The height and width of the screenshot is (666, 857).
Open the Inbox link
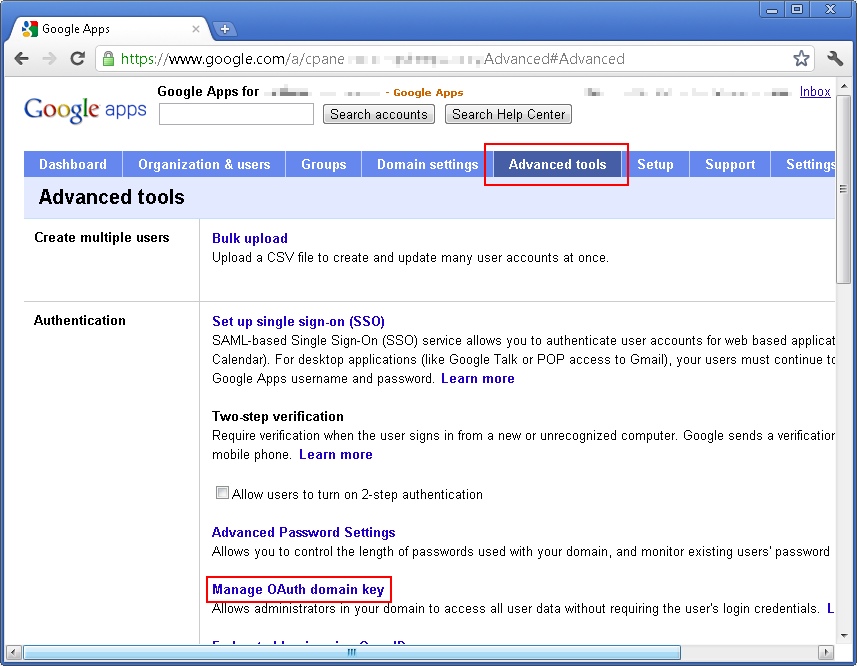[x=815, y=92]
